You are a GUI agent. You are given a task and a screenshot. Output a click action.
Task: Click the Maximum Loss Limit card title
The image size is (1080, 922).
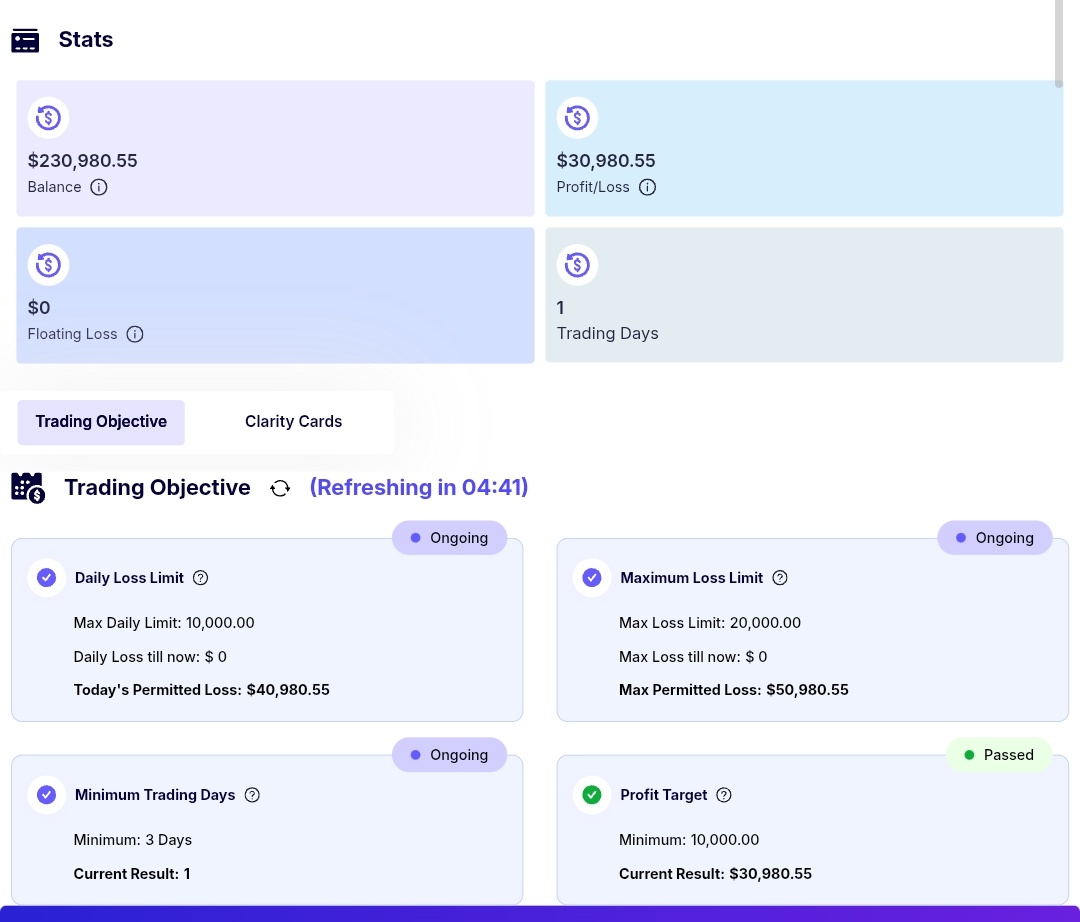pos(692,578)
